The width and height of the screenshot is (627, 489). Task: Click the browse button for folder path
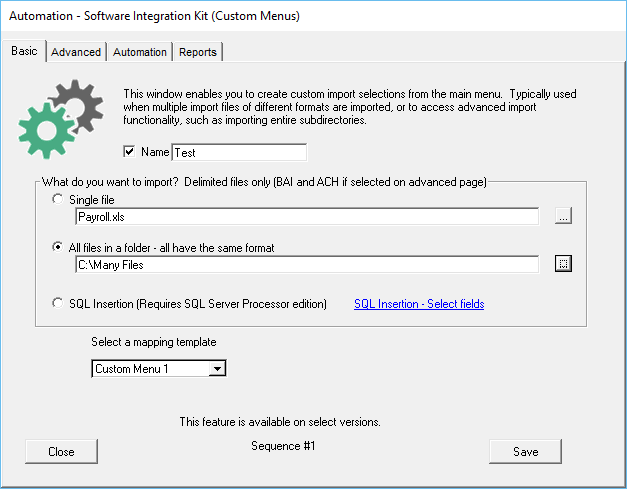(x=564, y=264)
